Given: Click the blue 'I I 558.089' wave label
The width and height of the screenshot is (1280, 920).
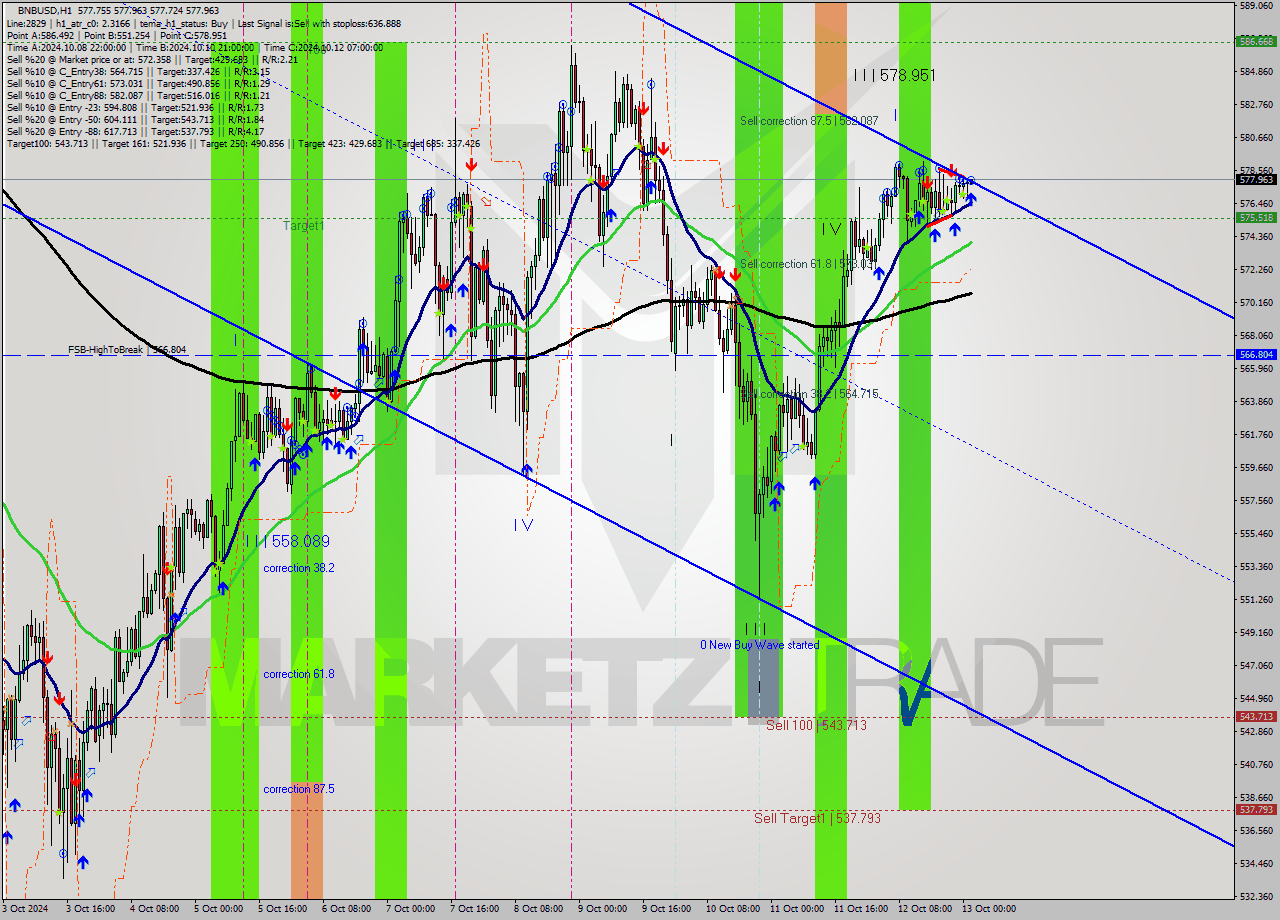Looking at the screenshot, I should pyautogui.click(x=290, y=541).
